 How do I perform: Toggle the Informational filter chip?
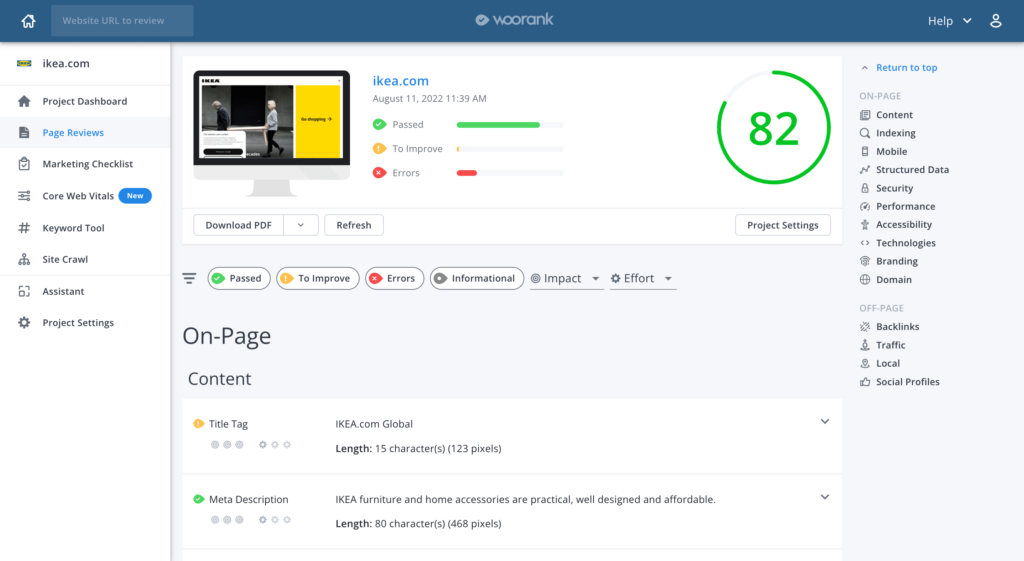pyautogui.click(x=477, y=278)
